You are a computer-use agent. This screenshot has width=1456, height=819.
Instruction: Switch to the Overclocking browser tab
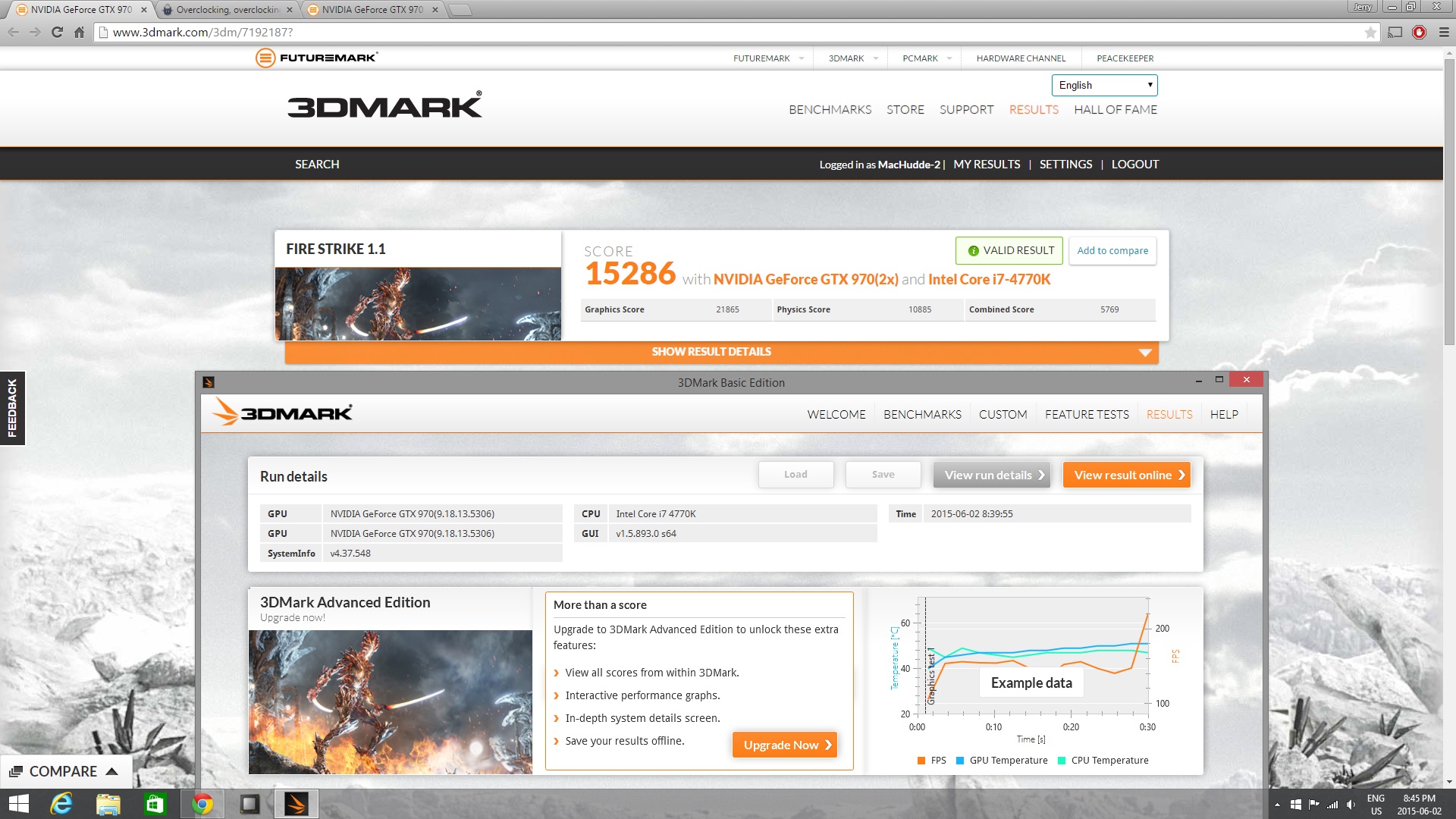[227, 10]
